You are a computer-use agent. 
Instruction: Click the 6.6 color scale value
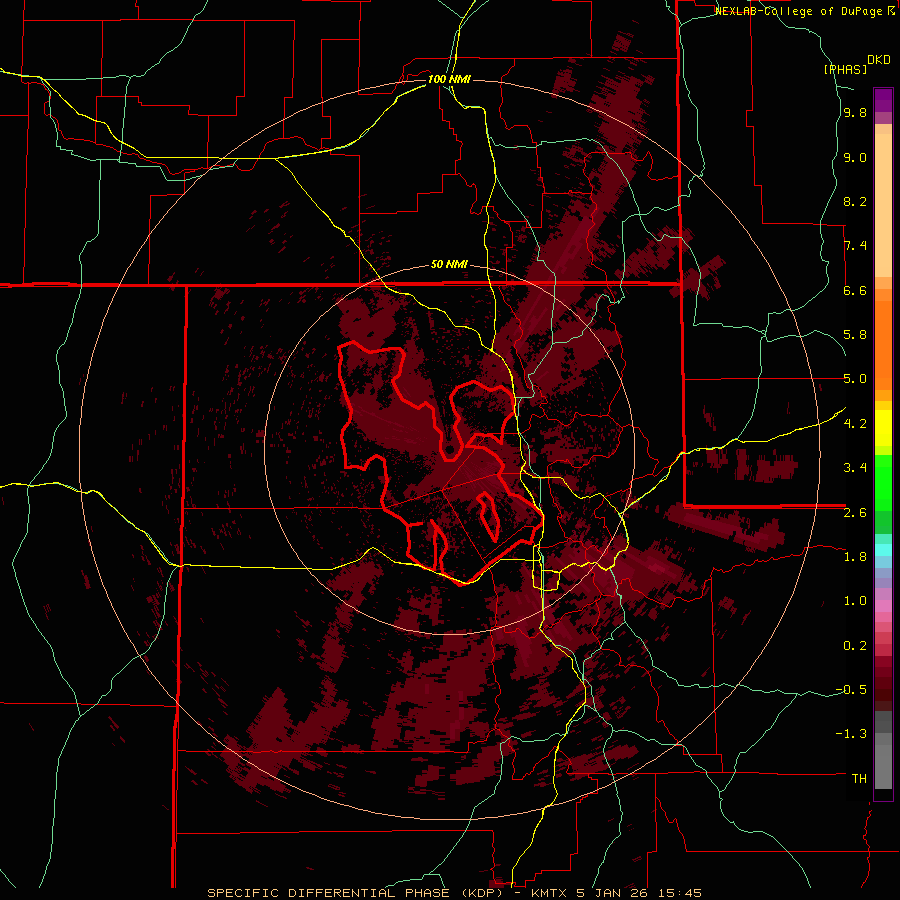(855, 290)
